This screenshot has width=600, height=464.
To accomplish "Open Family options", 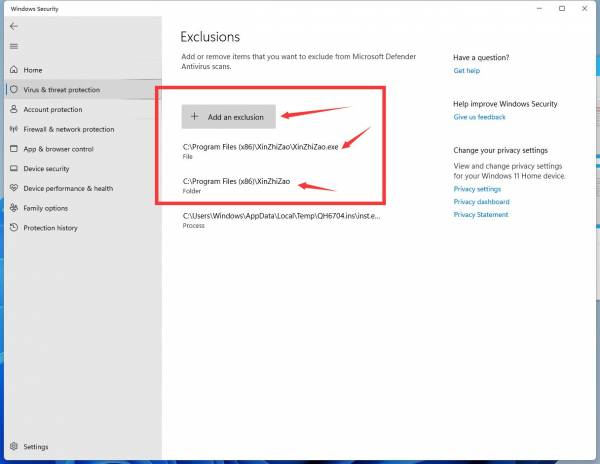I will point(83,208).
